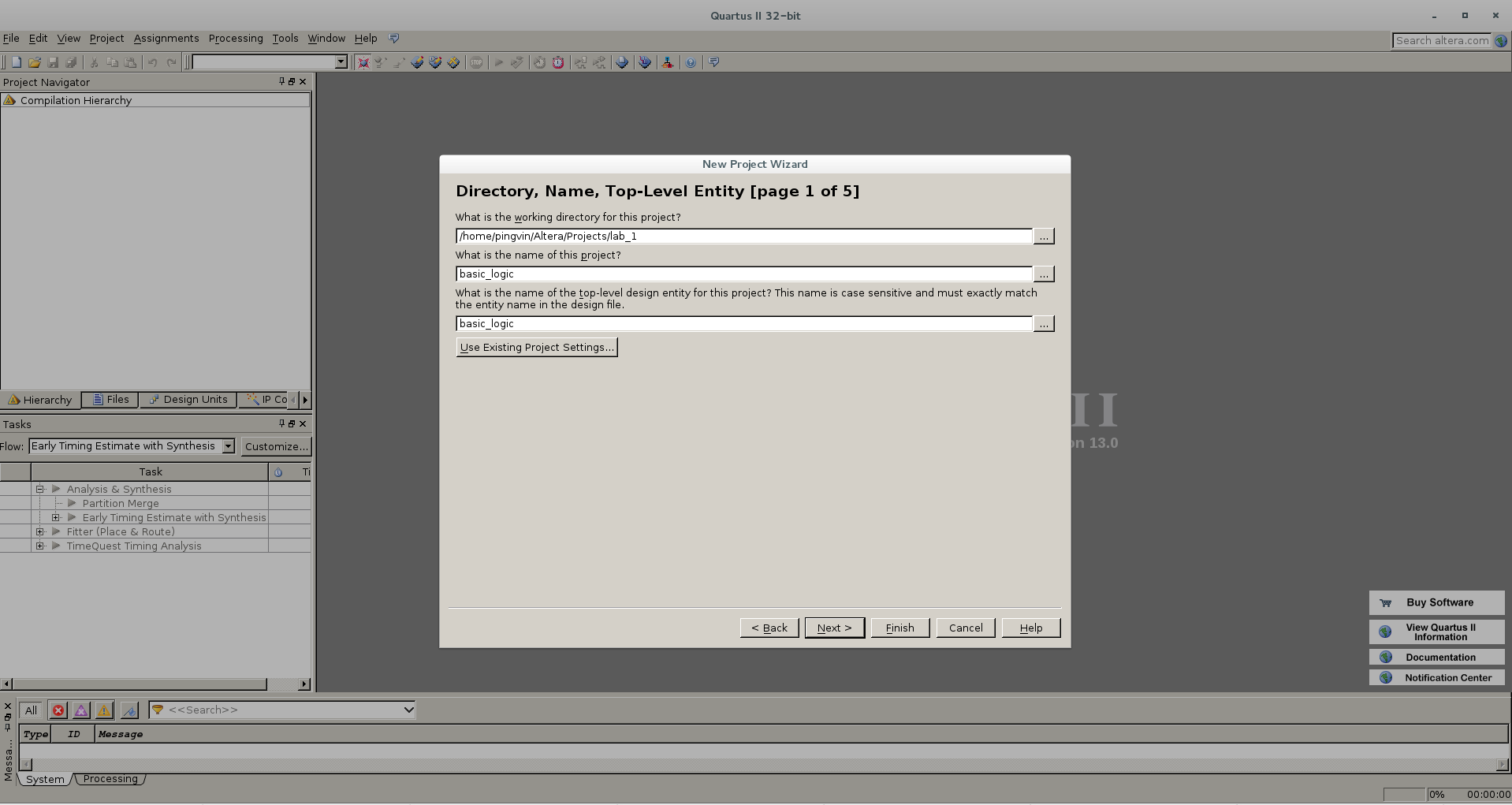1512x805 pixels.
Task: Open the Tools menu
Action: click(285, 38)
